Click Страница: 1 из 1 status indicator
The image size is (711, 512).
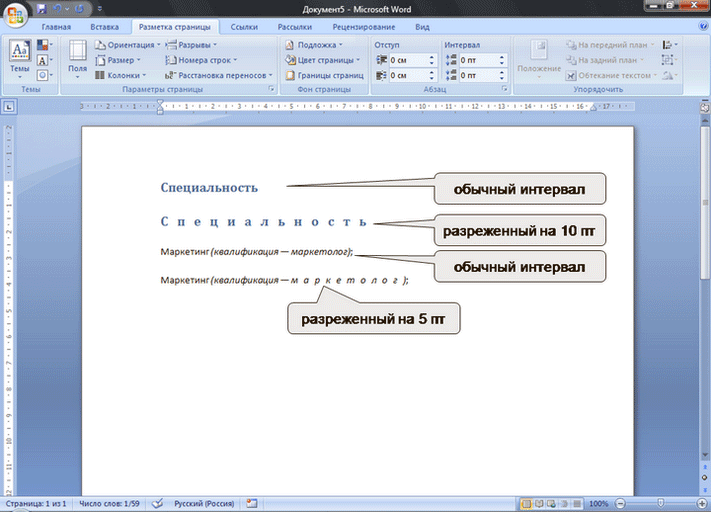36,504
